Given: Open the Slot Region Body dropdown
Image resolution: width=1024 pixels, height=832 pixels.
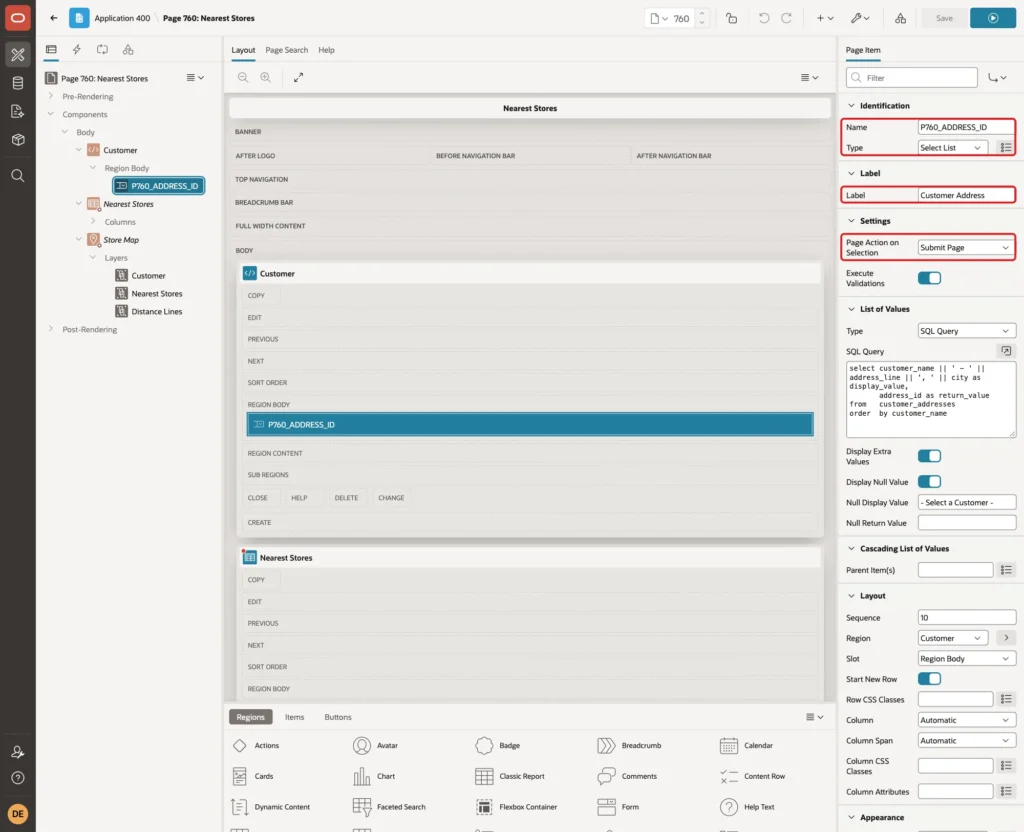Looking at the screenshot, I should 966,659.
